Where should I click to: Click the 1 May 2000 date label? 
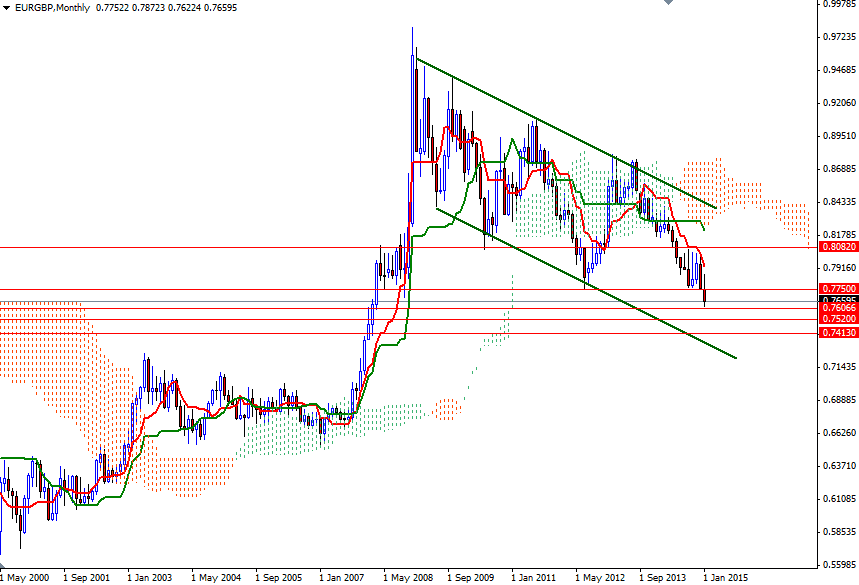[23, 577]
